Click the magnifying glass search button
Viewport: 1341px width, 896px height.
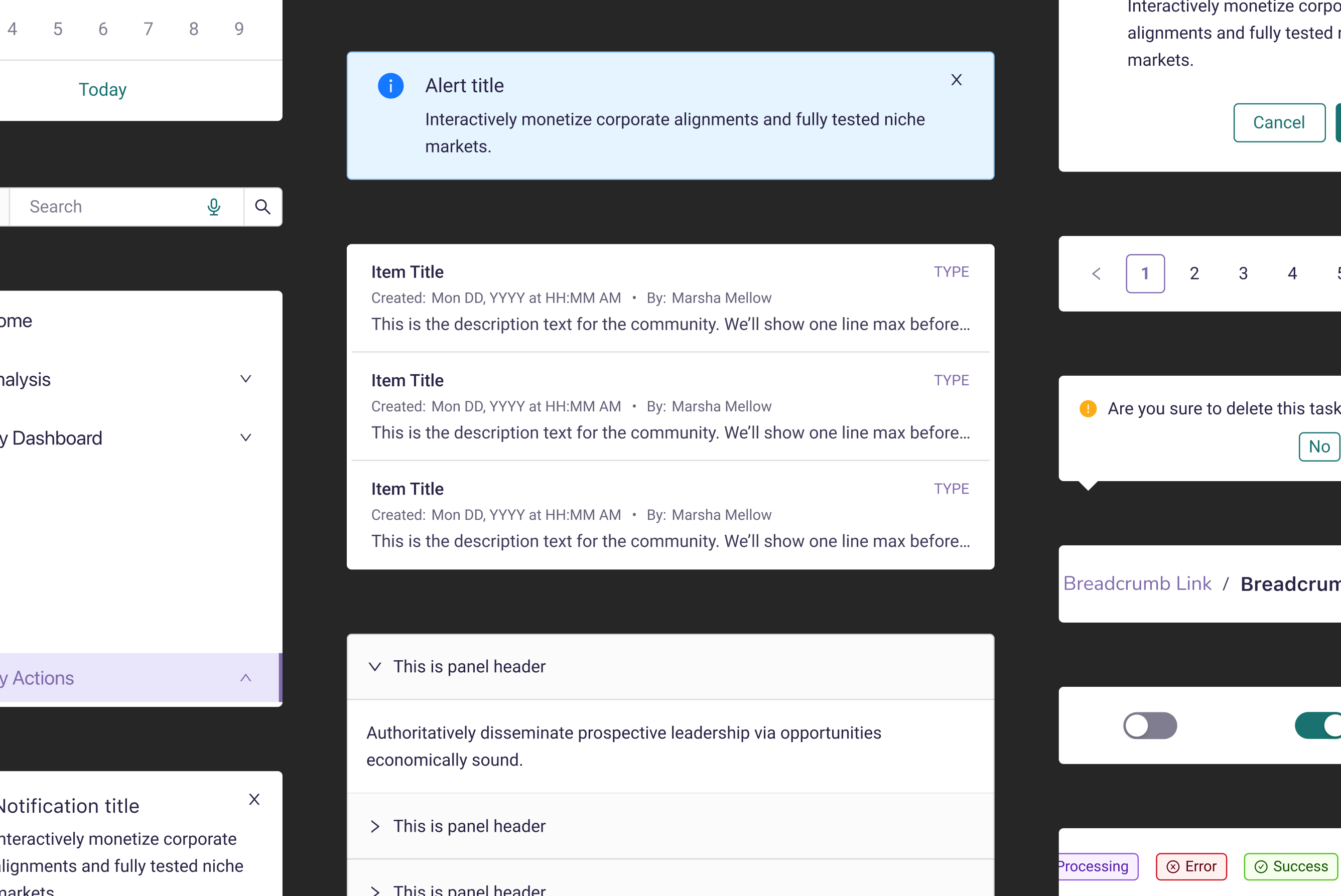point(262,207)
